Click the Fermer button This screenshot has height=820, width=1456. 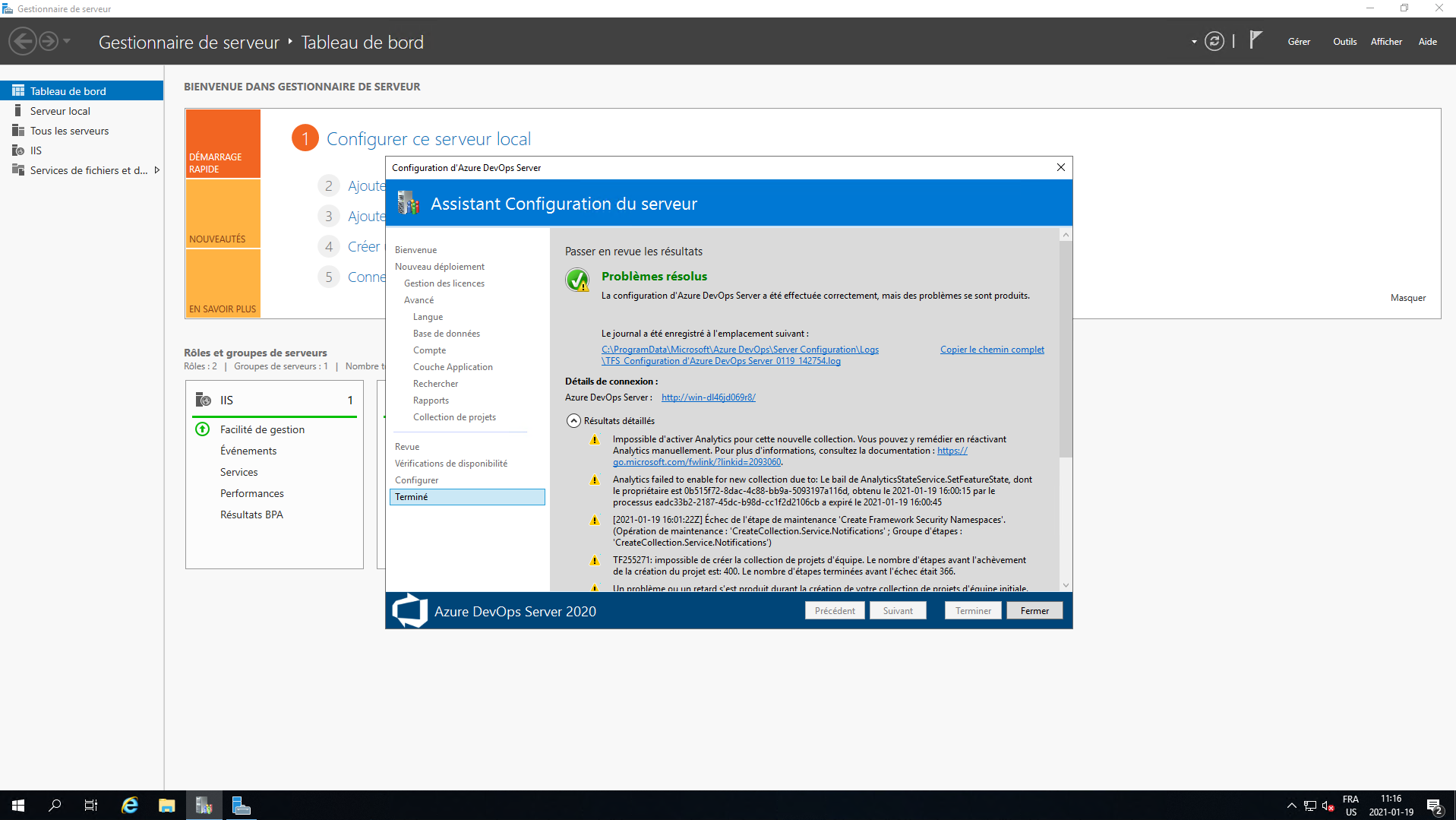coord(1034,611)
